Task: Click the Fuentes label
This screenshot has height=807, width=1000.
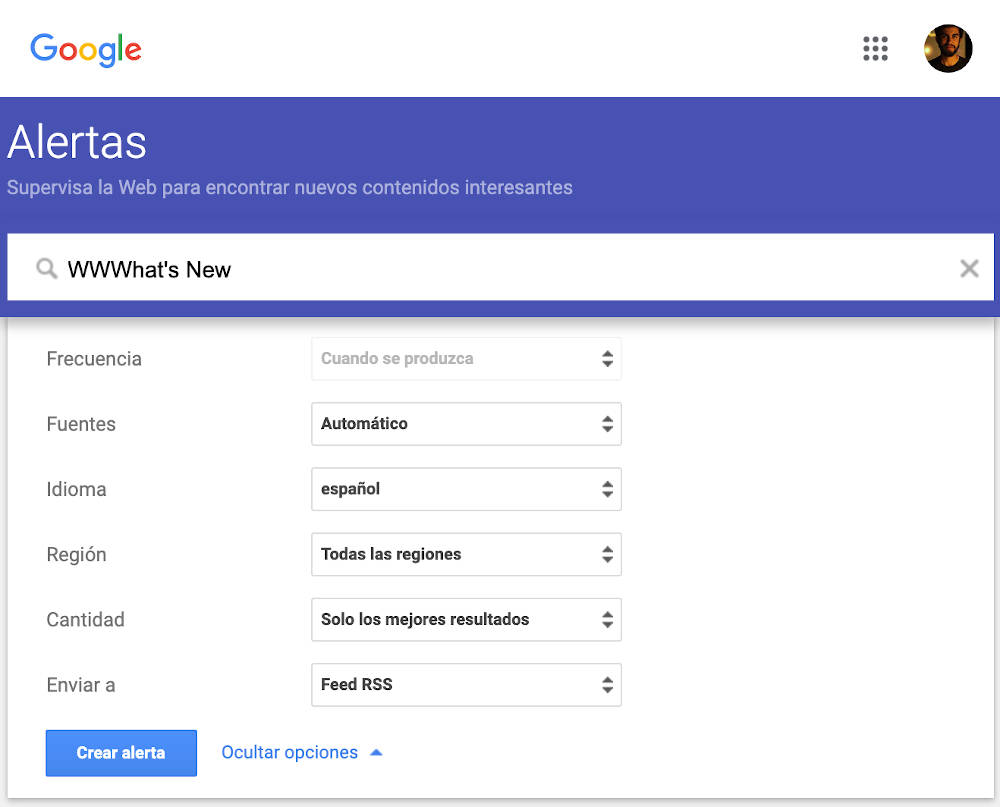Action: (x=81, y=424)
